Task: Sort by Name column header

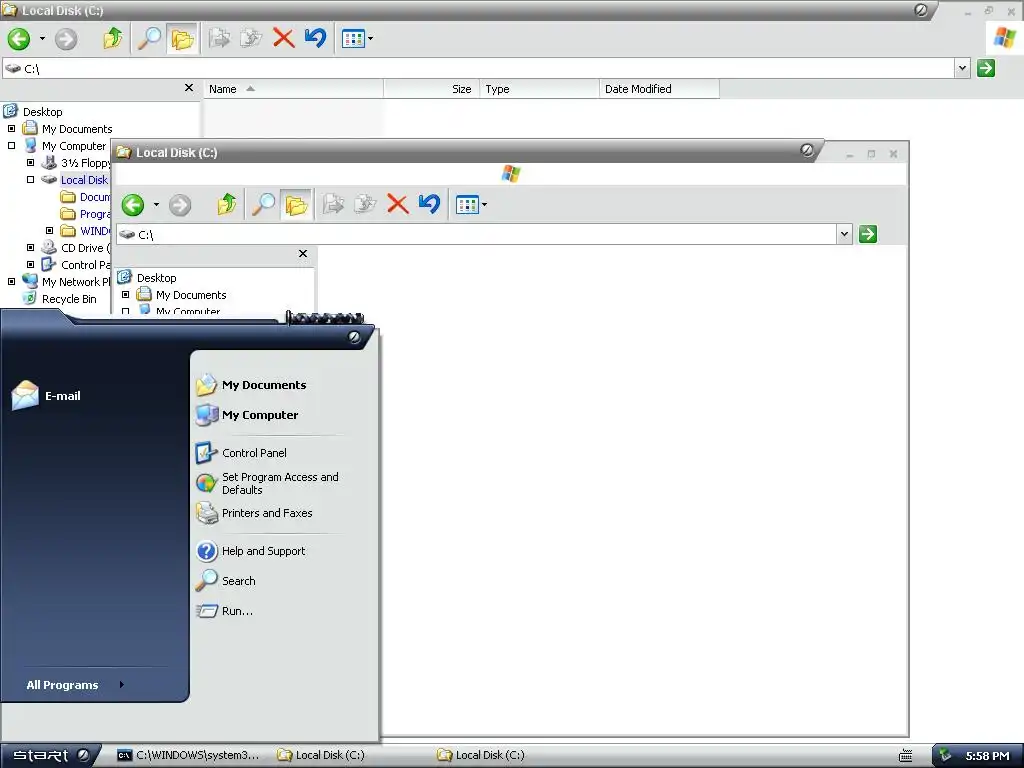Action: [x=293, y=89]
